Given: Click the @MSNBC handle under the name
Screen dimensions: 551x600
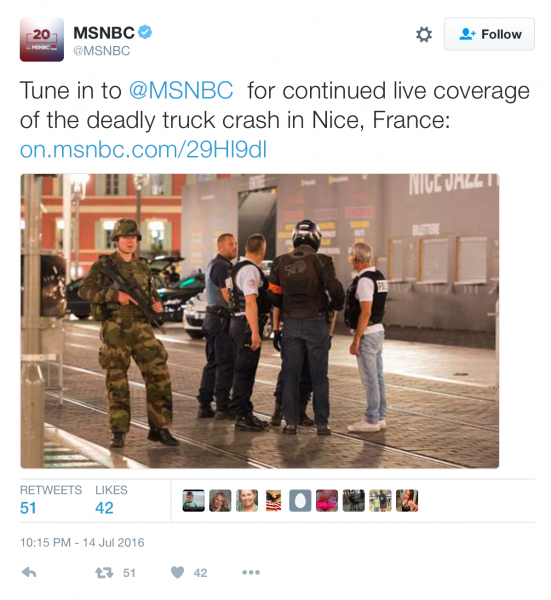Looking at the screenshot, I should coord(101,51).
